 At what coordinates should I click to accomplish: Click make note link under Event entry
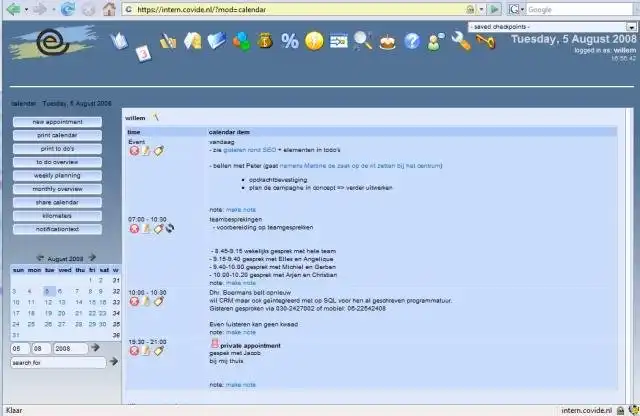click(241, 210)
